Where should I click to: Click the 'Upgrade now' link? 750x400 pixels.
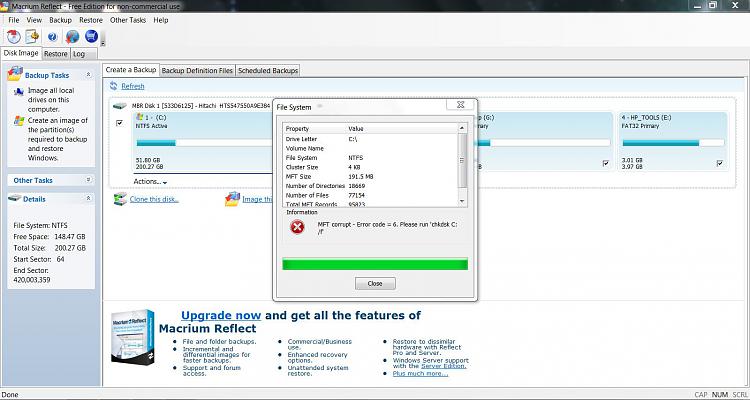click(221, 315)
